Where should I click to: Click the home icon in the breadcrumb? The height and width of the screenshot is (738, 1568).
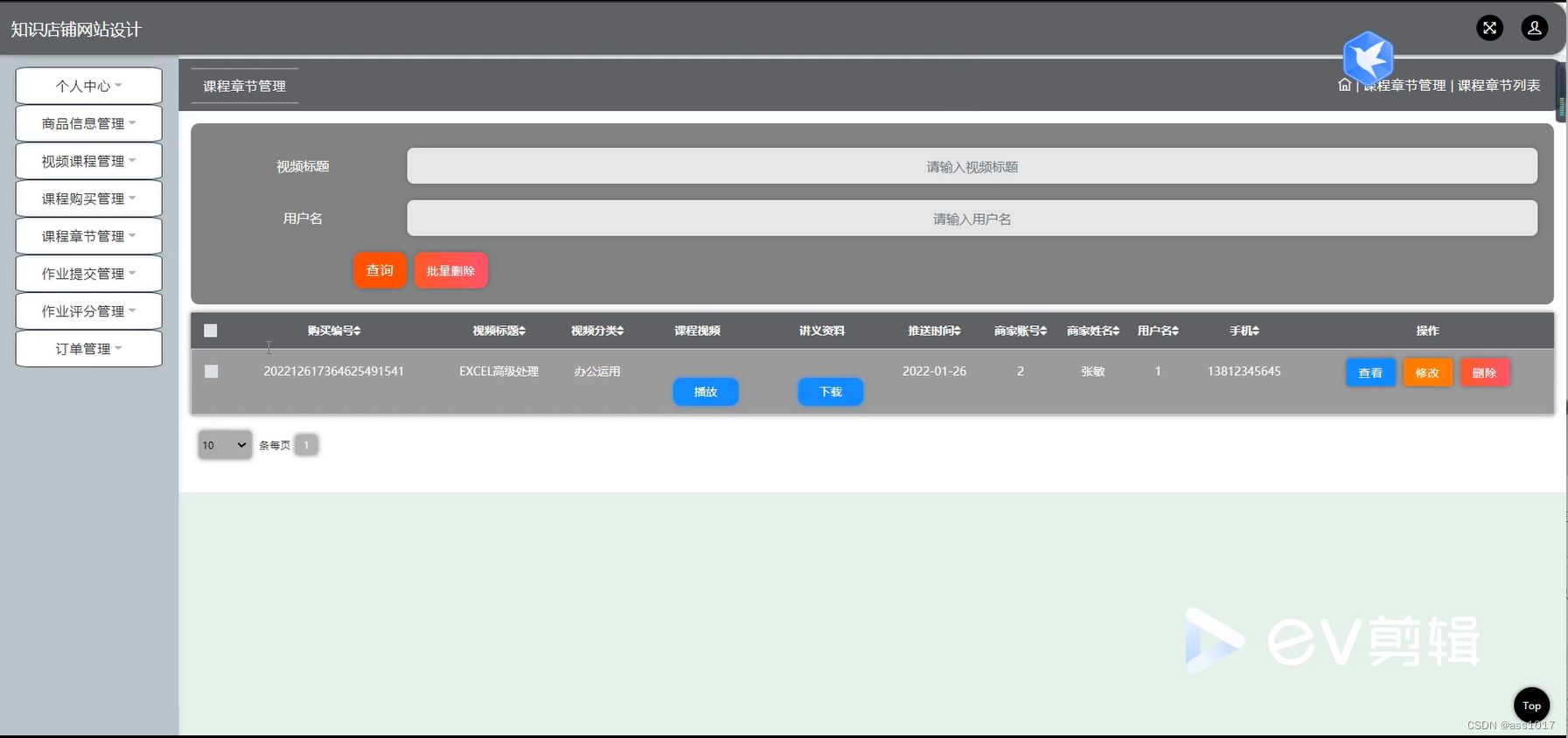click(x=1344, y=85)
